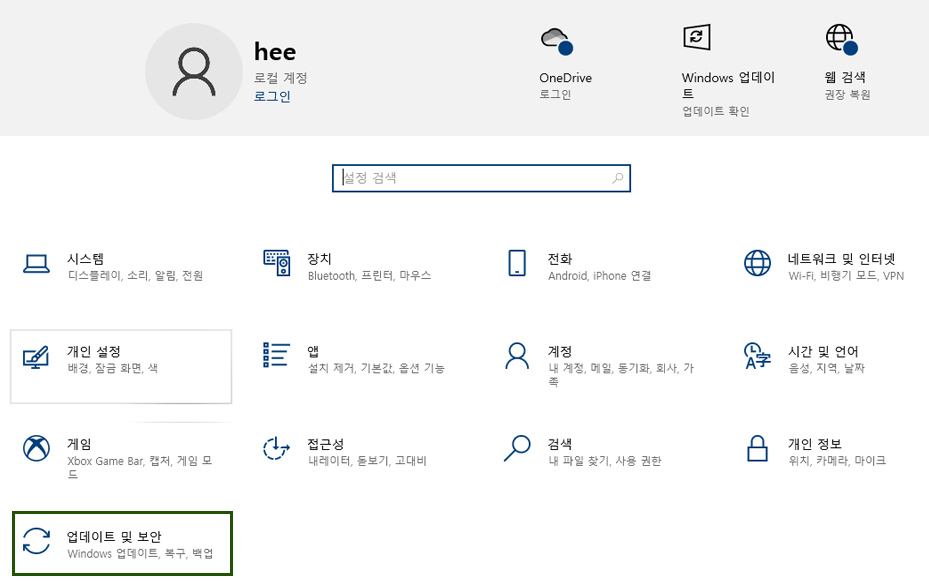Open the 시스템 laptop icon

[36, 264]
